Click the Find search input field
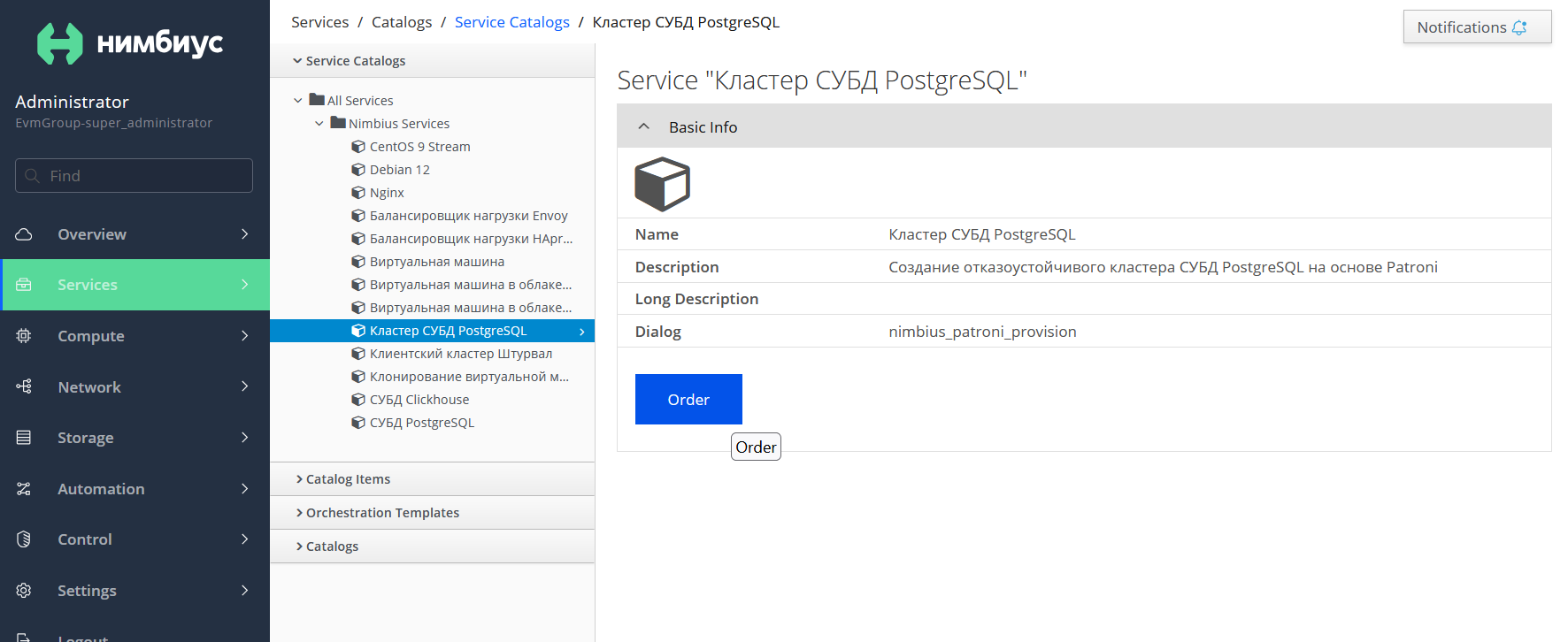The height and width of the screenshot is (642, 1568). click(134, 176)
